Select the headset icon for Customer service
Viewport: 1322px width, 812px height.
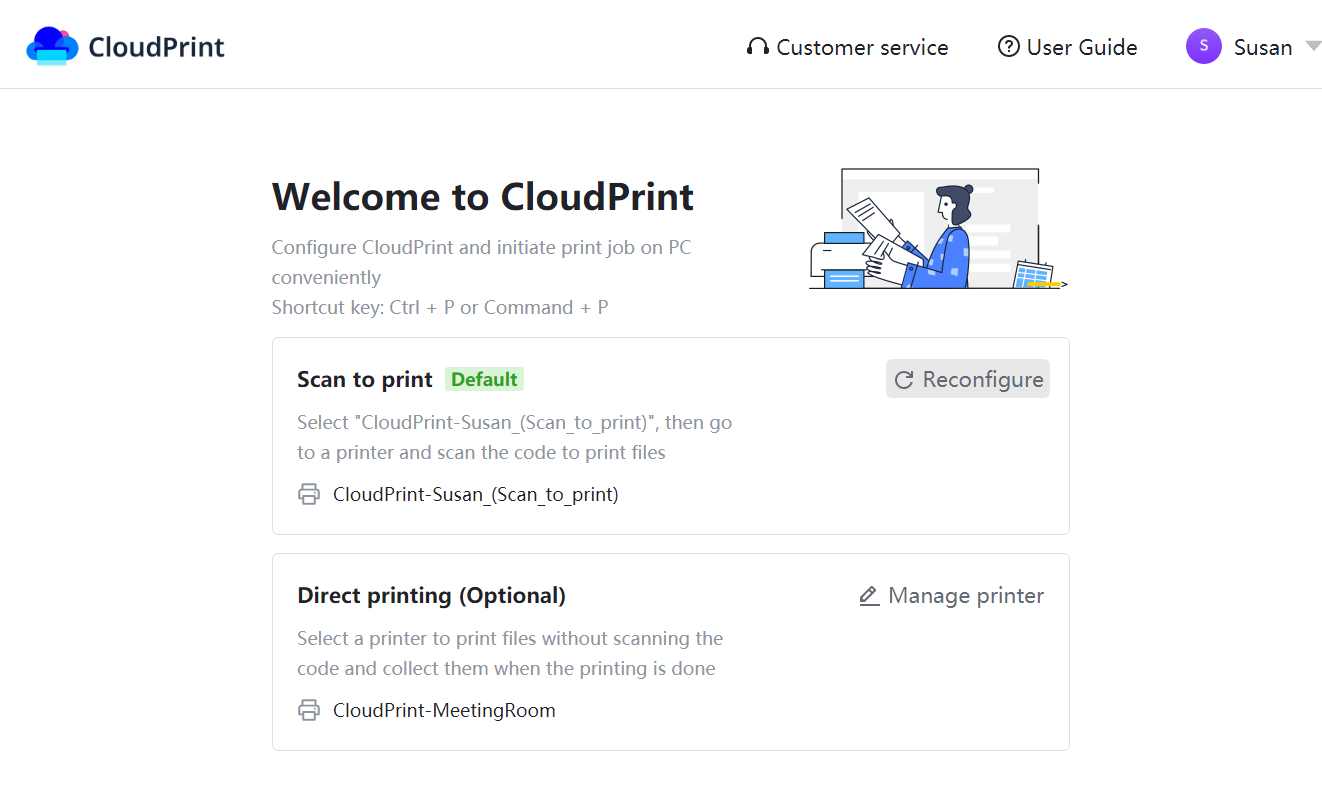[757, 46]
